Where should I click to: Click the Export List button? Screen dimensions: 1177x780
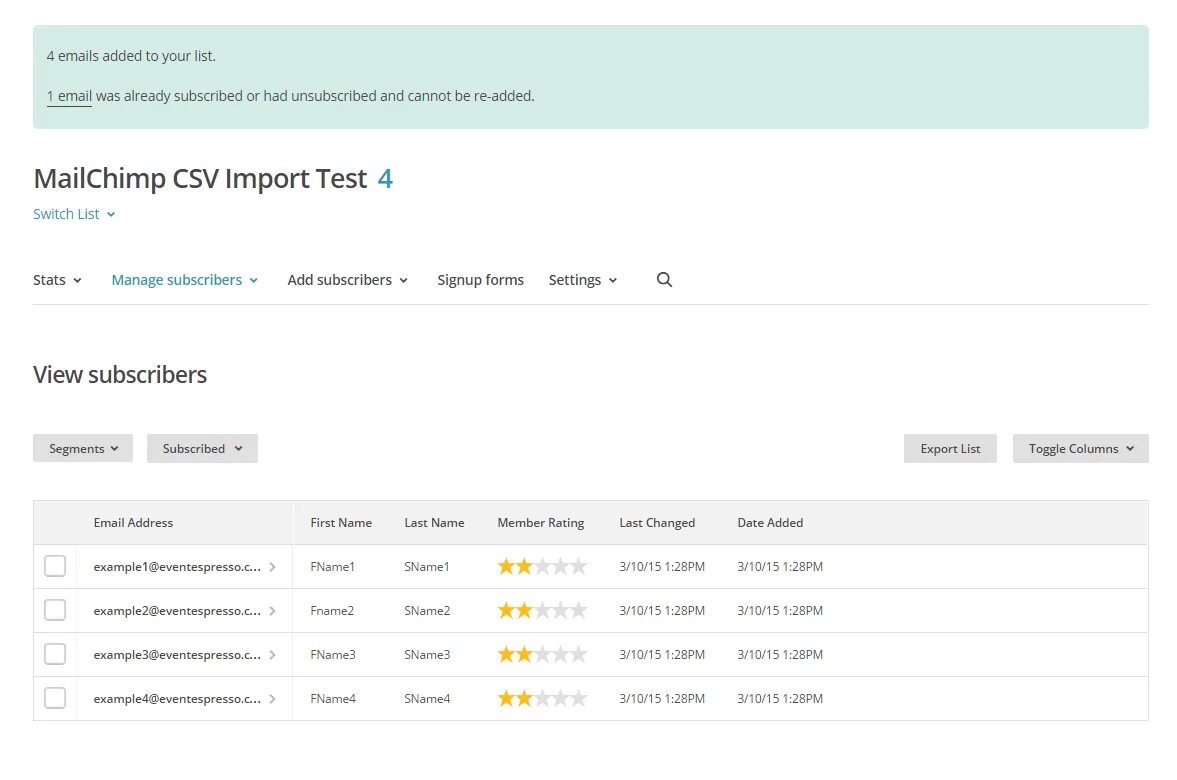(x=950, y=448)
